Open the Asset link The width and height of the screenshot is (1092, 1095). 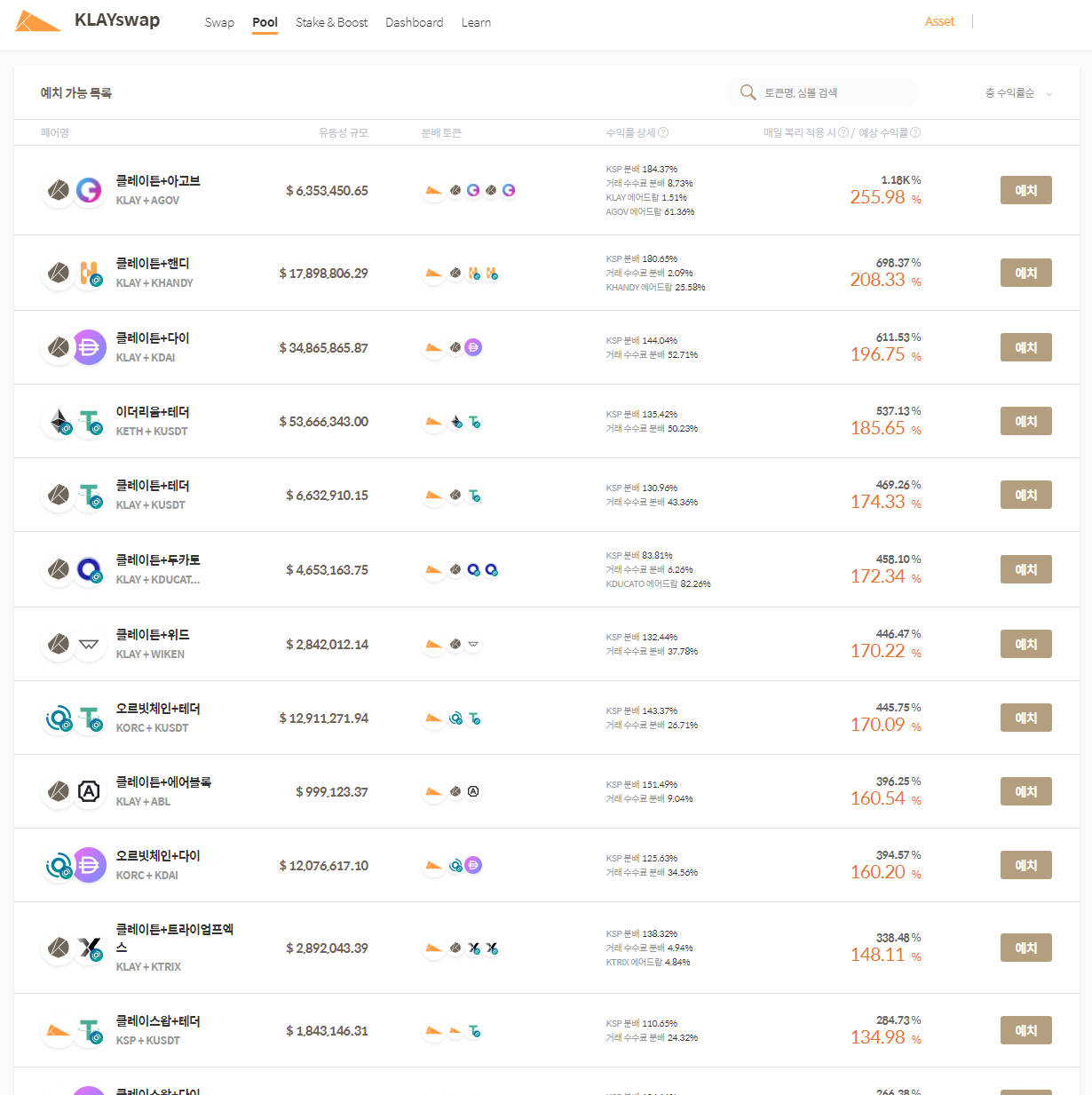pos(939,20)
